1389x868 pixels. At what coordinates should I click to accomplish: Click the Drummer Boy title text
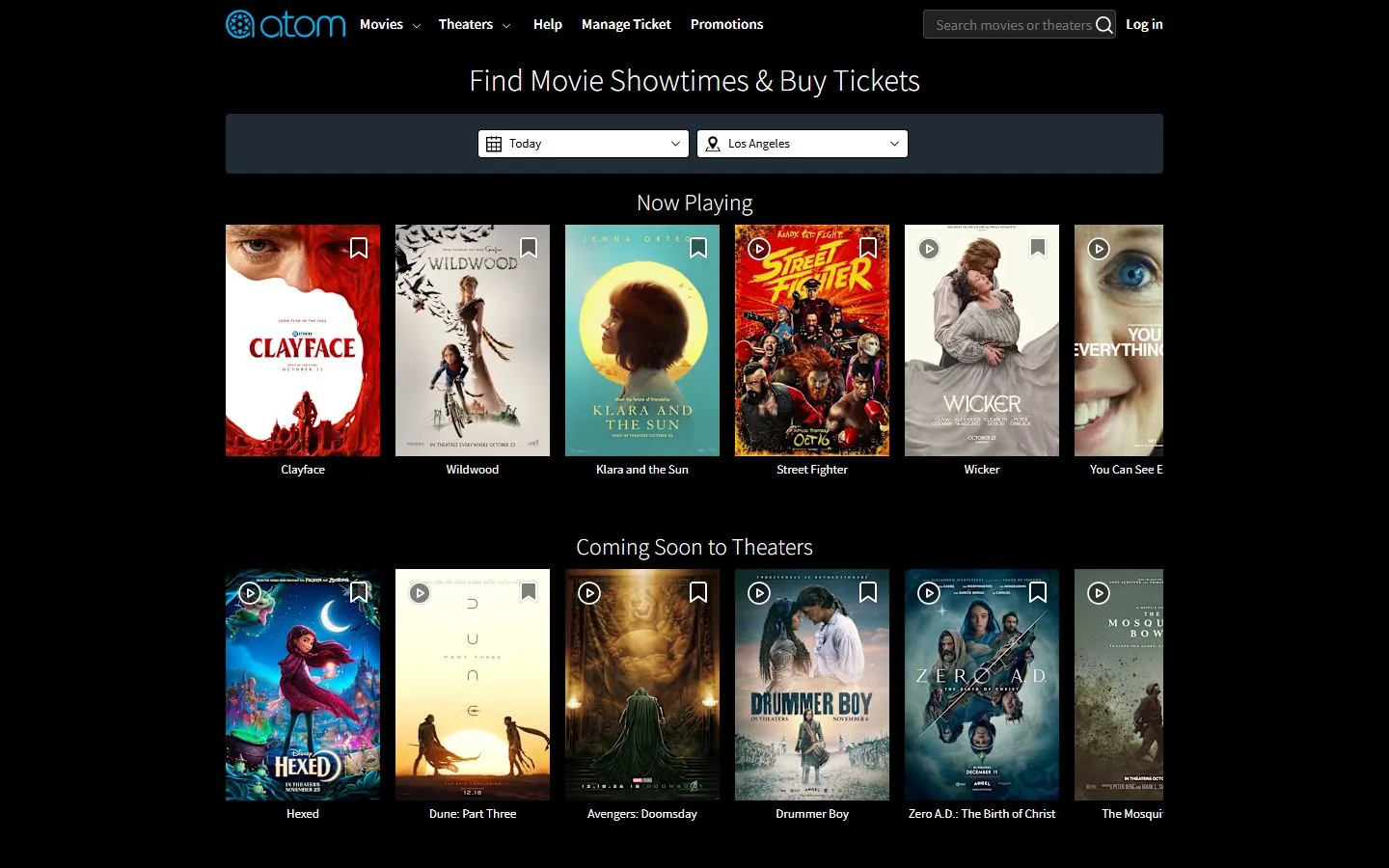click(x=812, y=814)
